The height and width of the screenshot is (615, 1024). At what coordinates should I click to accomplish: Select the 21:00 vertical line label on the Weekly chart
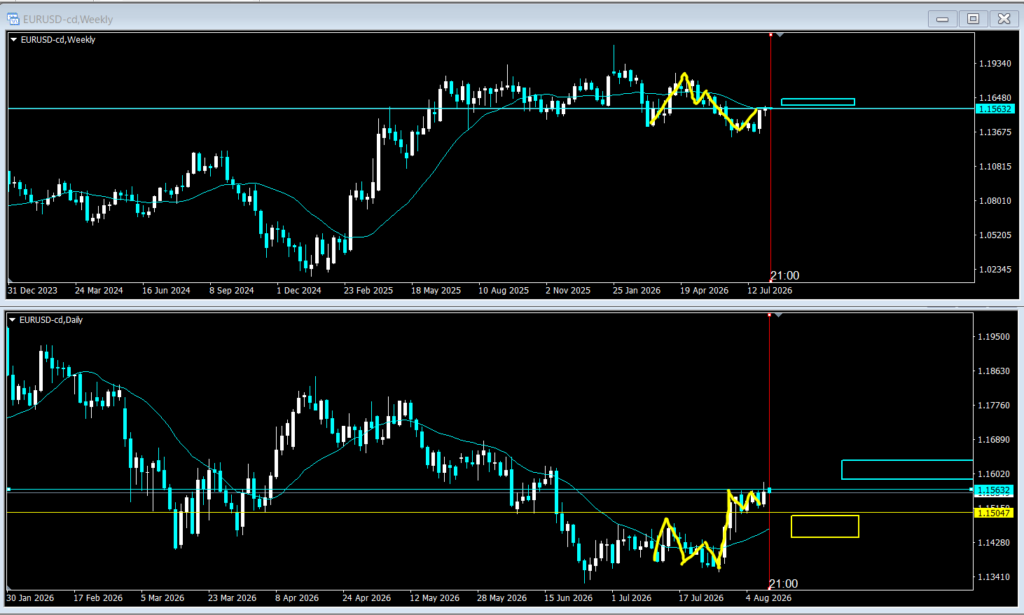pyautogui.click(x=784, y=276)
